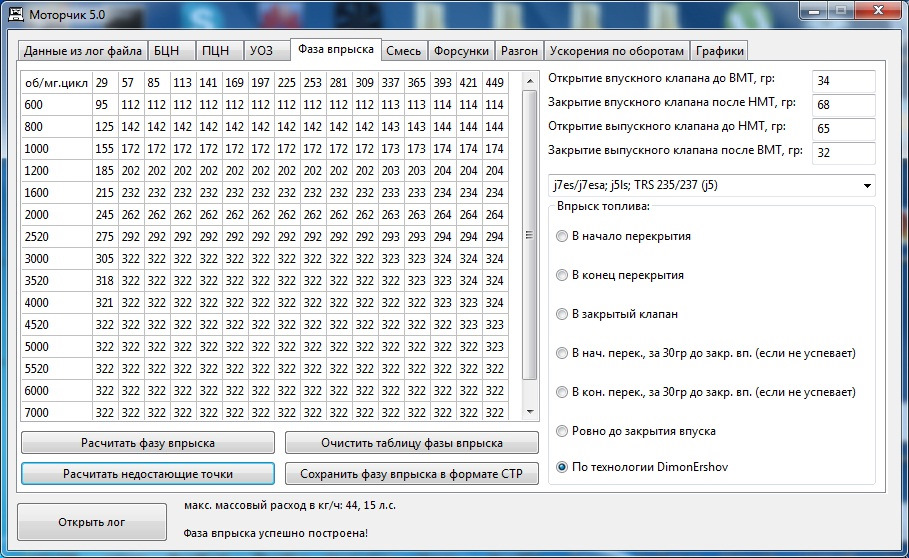Image resolution: width=909 pixels, height=558 pixels.
Task: Click table scrollbar down arrow
Action: coord(529,411)
